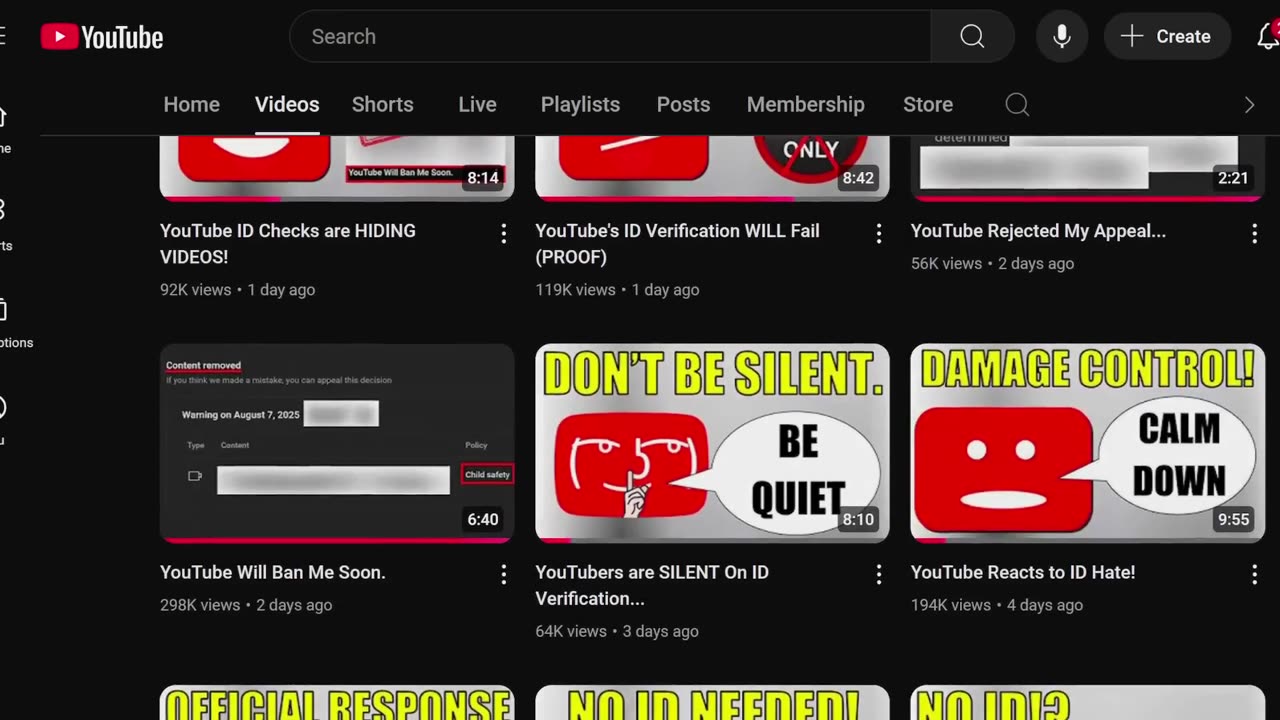Image resolution: width=1280 pixels, height=720 pixels.
Task: Click the '64K views • 3 days ago' text
Action: click(x=617, y=631)
